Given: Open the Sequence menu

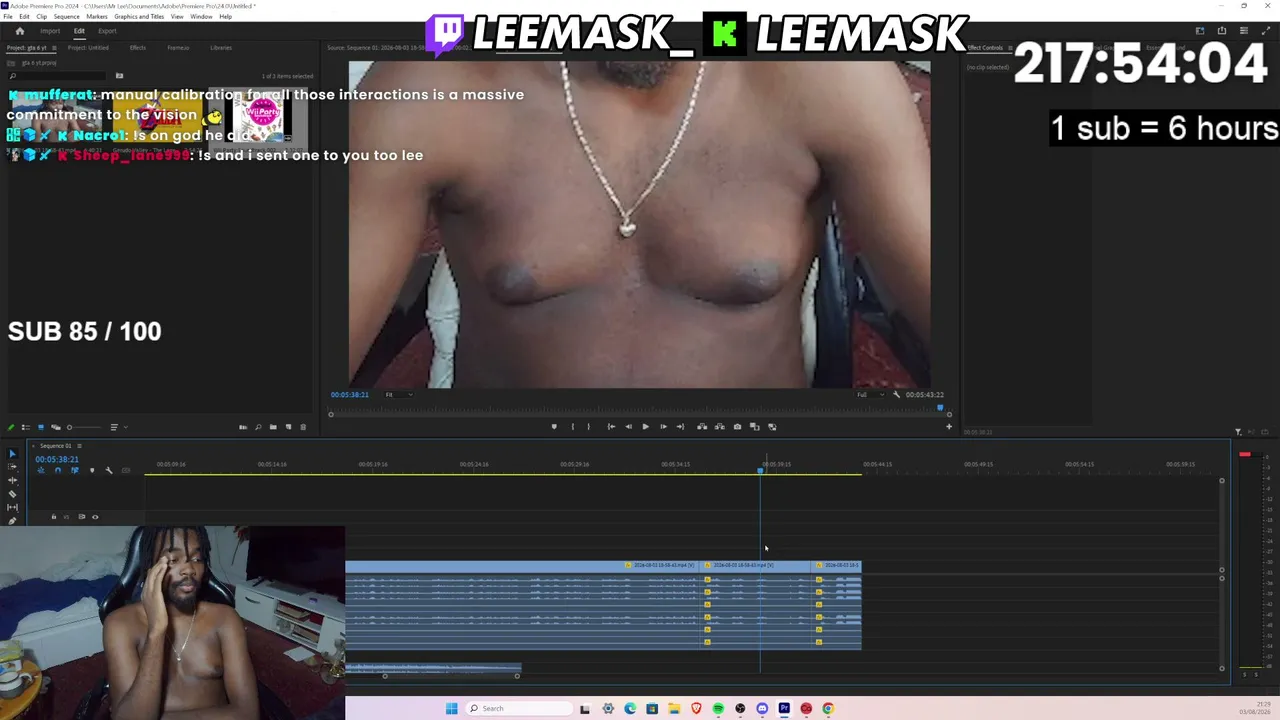Looking at the screenshot, I should point(66,17).
